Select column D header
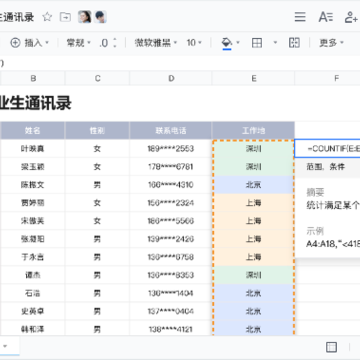 click(x=171, y=78)
